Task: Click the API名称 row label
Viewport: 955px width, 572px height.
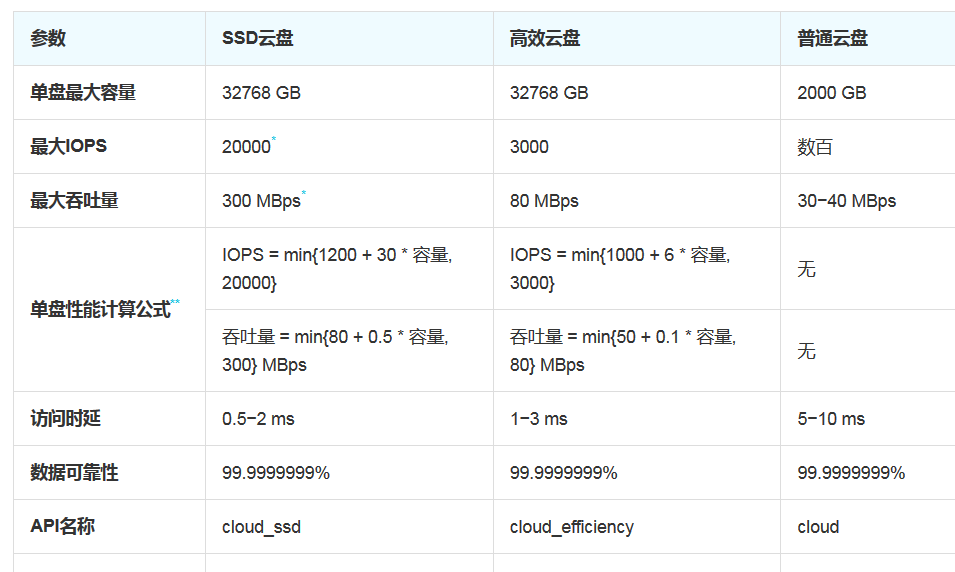Action: coord(63,526)
